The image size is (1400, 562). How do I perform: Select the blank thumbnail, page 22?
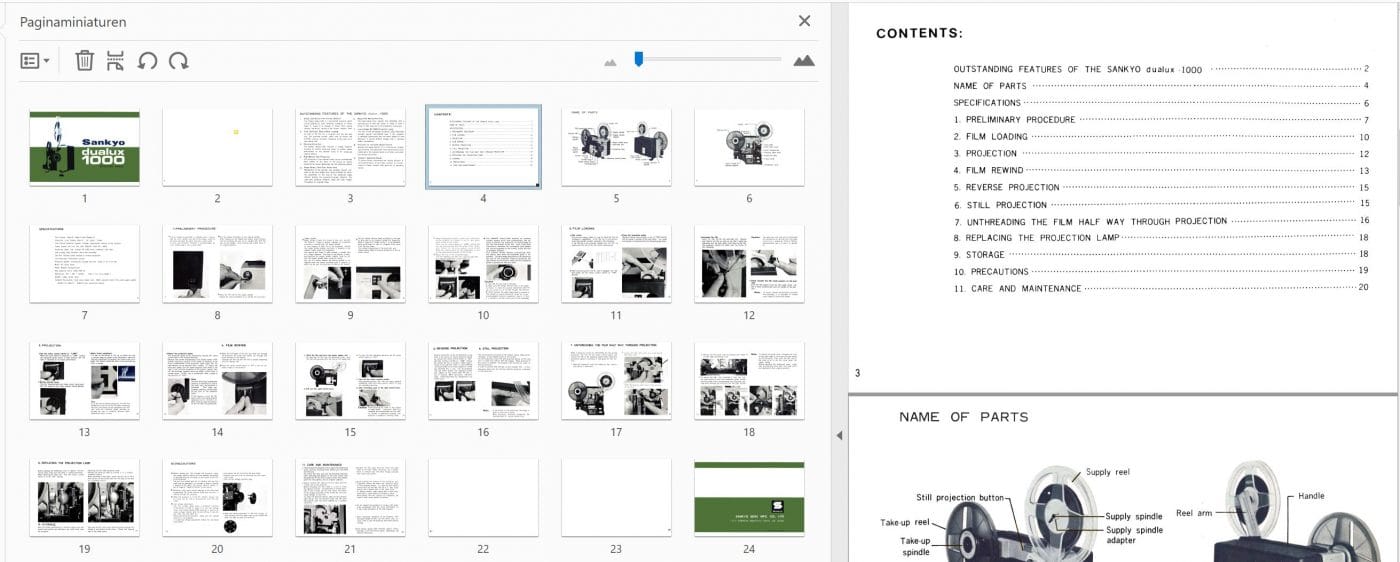(x=483, y=498)
